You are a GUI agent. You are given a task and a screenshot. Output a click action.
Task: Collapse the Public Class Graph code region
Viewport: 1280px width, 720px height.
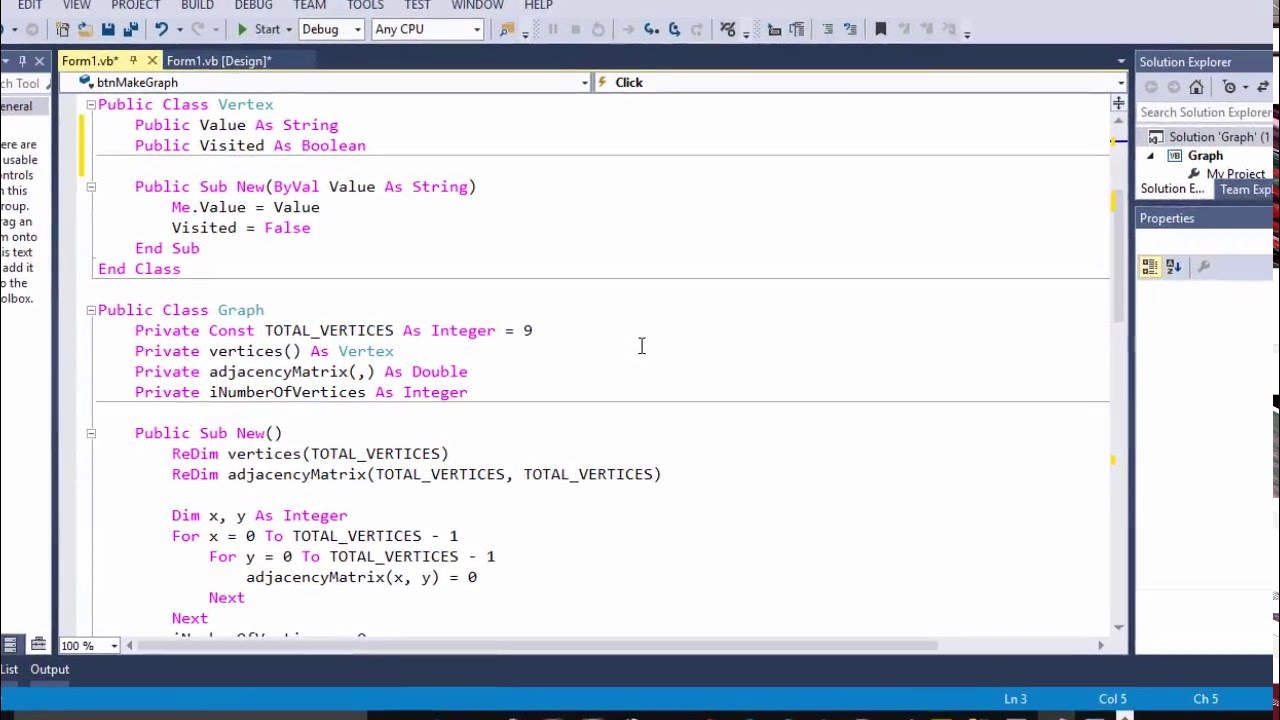(x=90, y=310)
